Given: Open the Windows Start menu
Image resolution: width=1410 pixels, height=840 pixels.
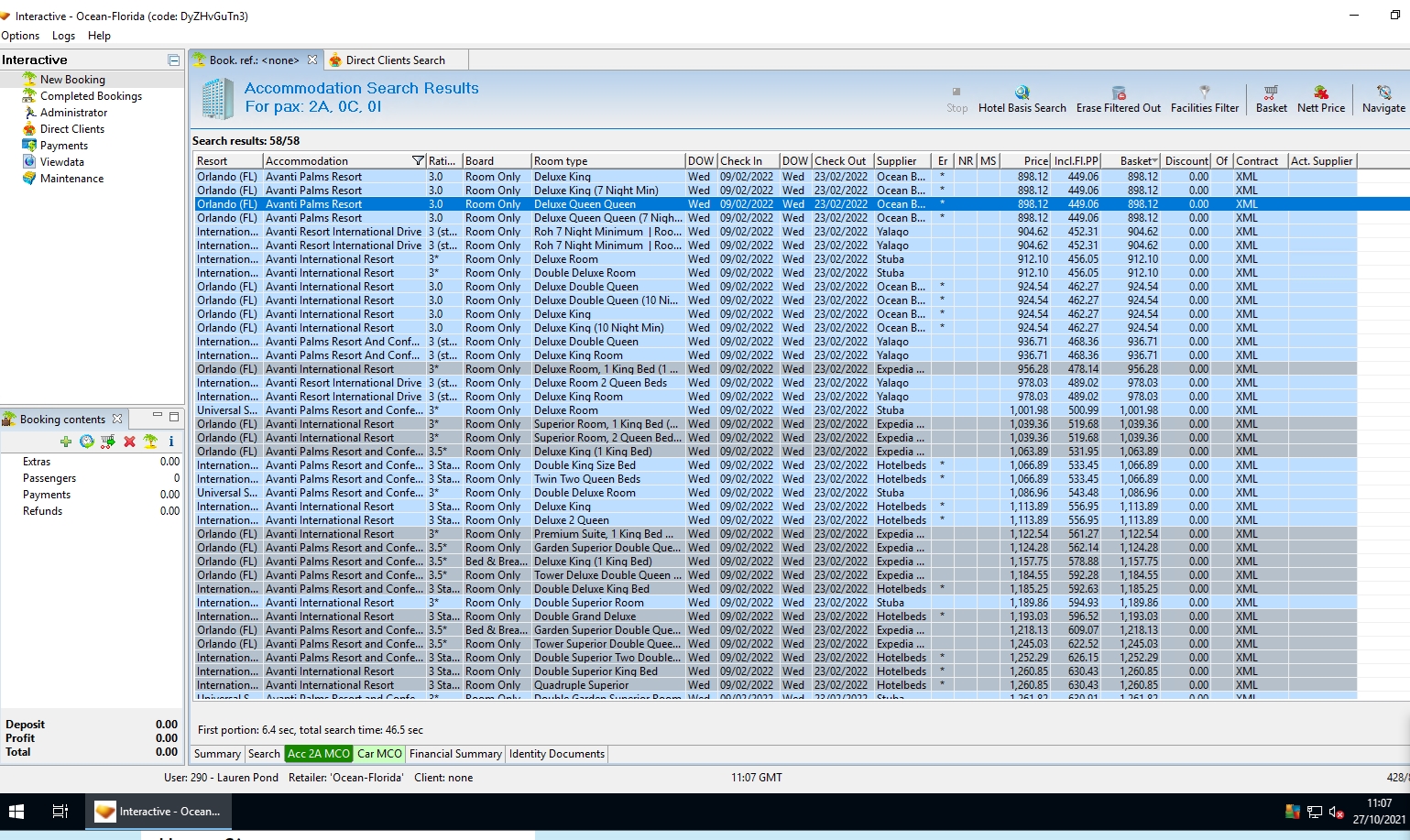Looking at the screenshot, I should click(x=16, y=812).
